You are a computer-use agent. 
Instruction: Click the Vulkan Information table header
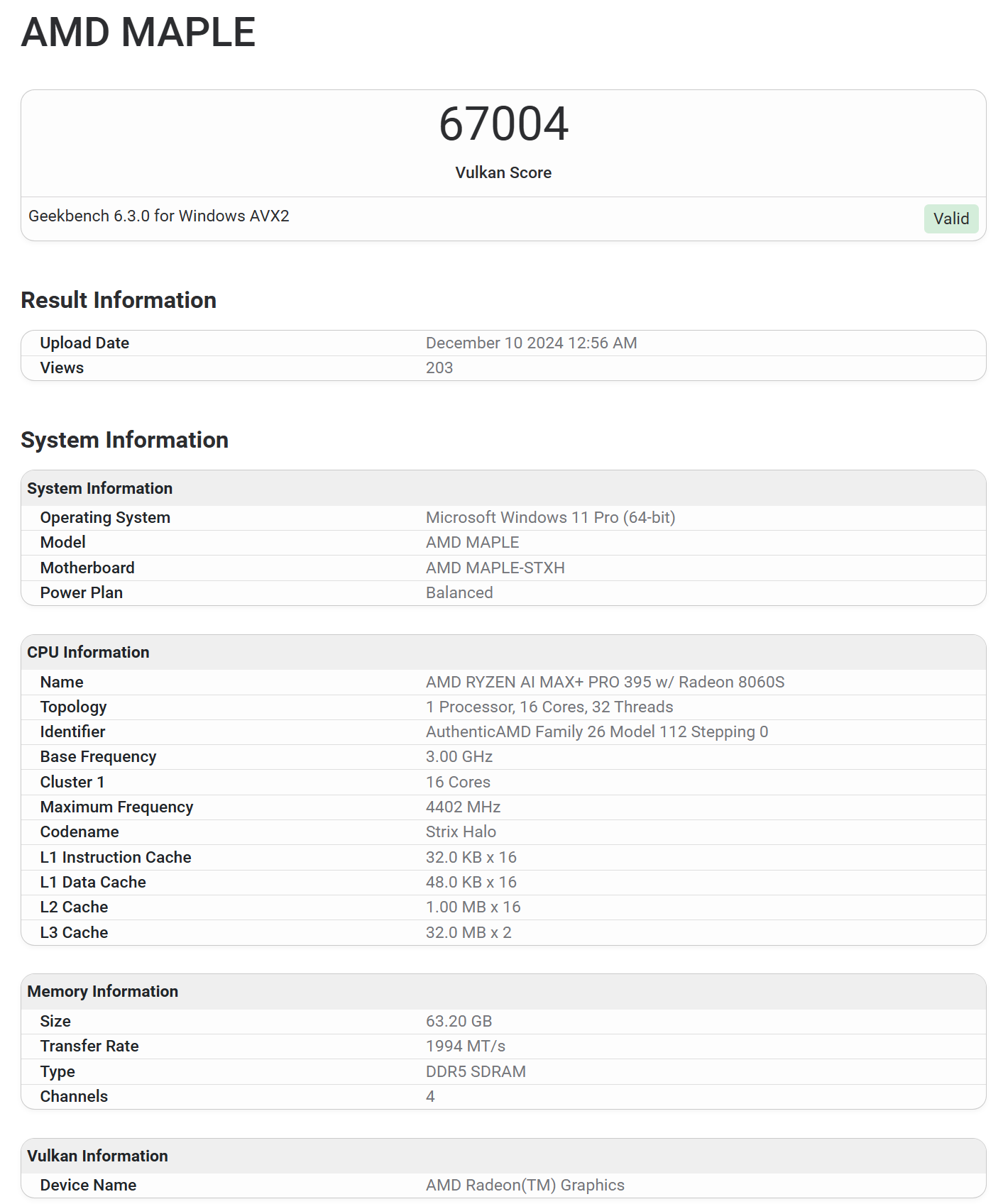coord(97,1156)
